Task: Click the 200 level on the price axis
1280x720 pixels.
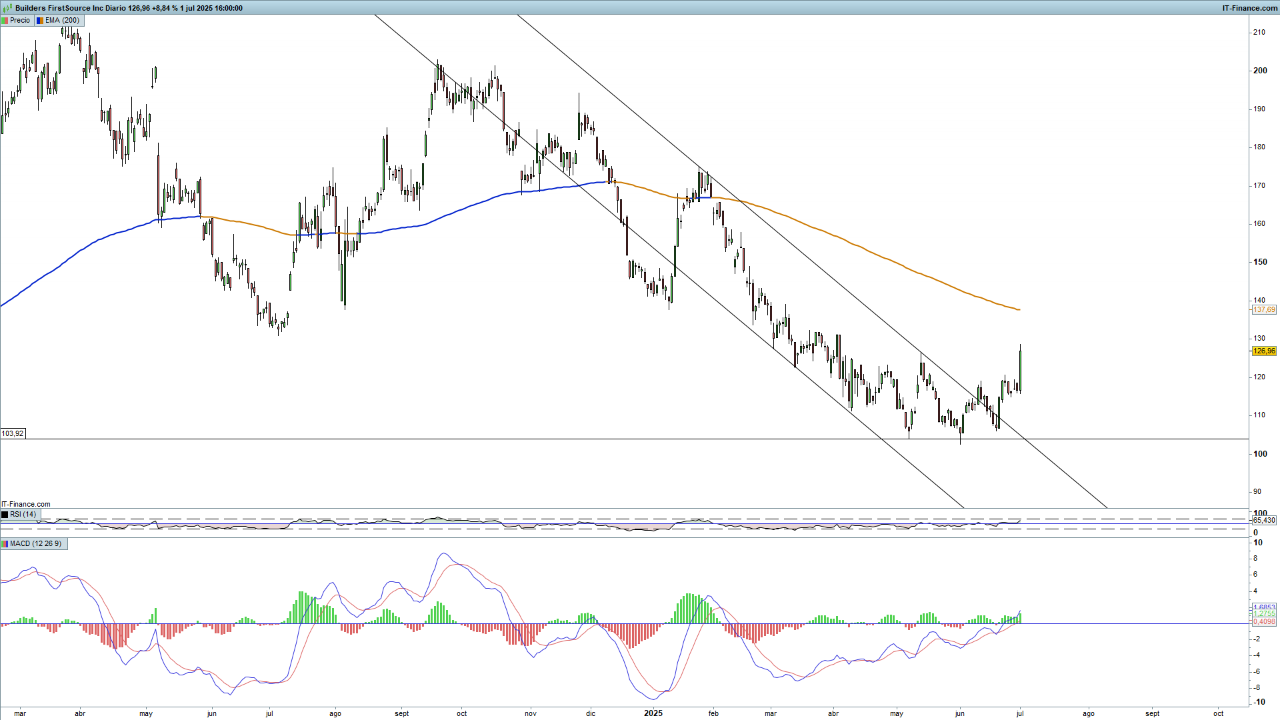Action: (x=1259, y=70)
